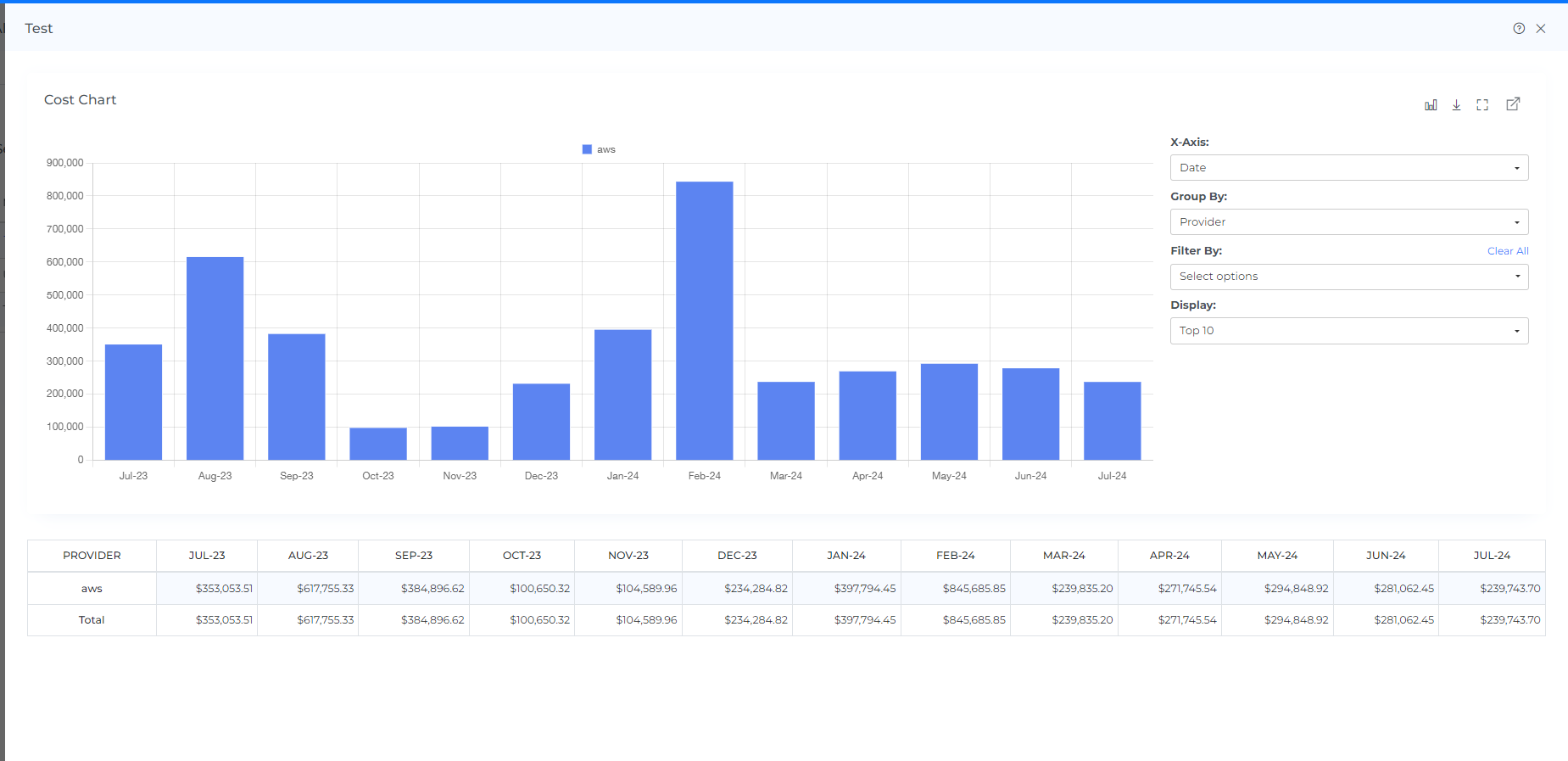Click the bar chart type icon
The width and height of the screenshot is (1568, 761).
coord(1431,105)
